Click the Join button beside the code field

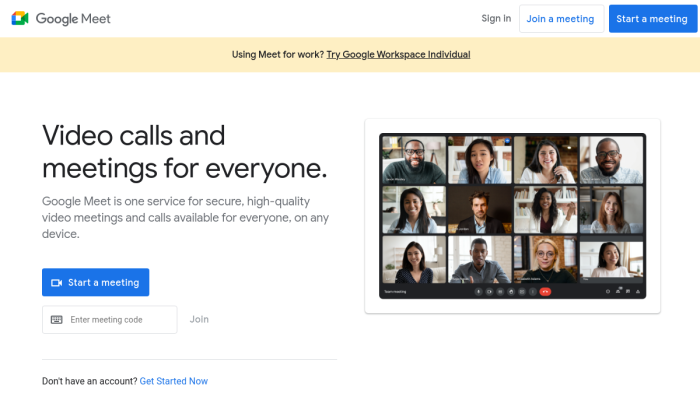click(199, 319)
